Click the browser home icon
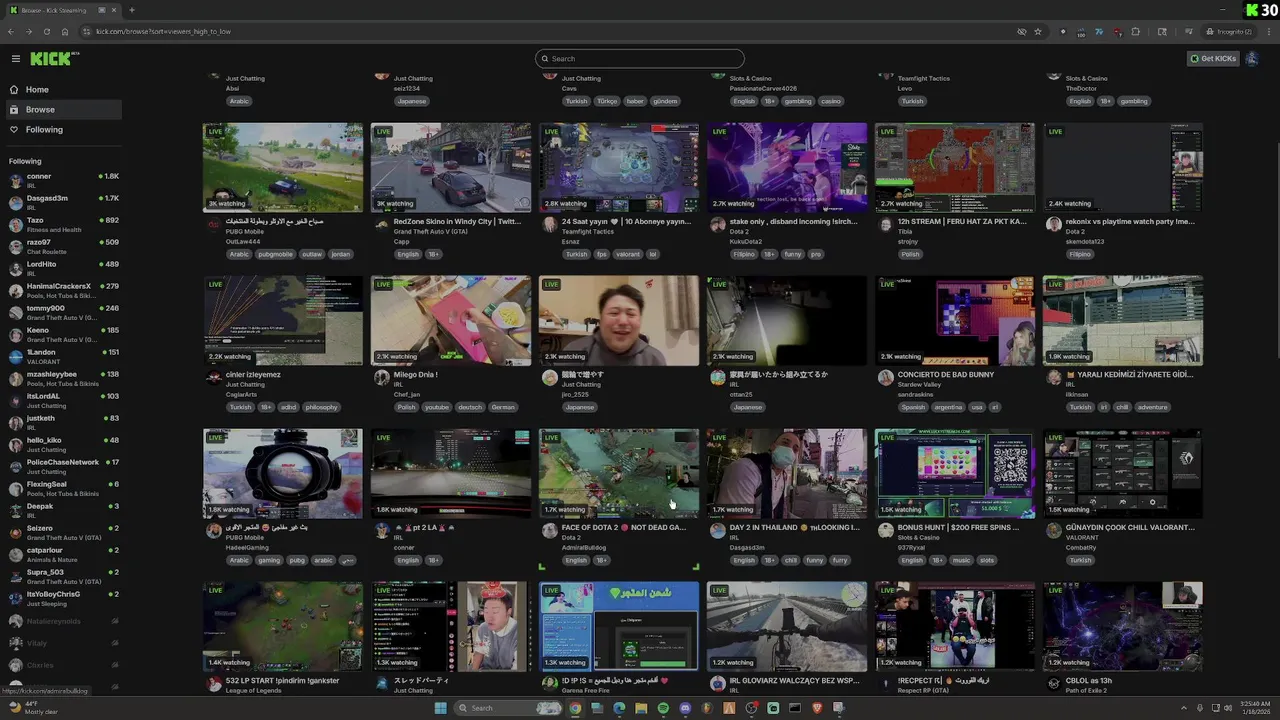This screenshot has width=1280, height=720. point(65,31)
